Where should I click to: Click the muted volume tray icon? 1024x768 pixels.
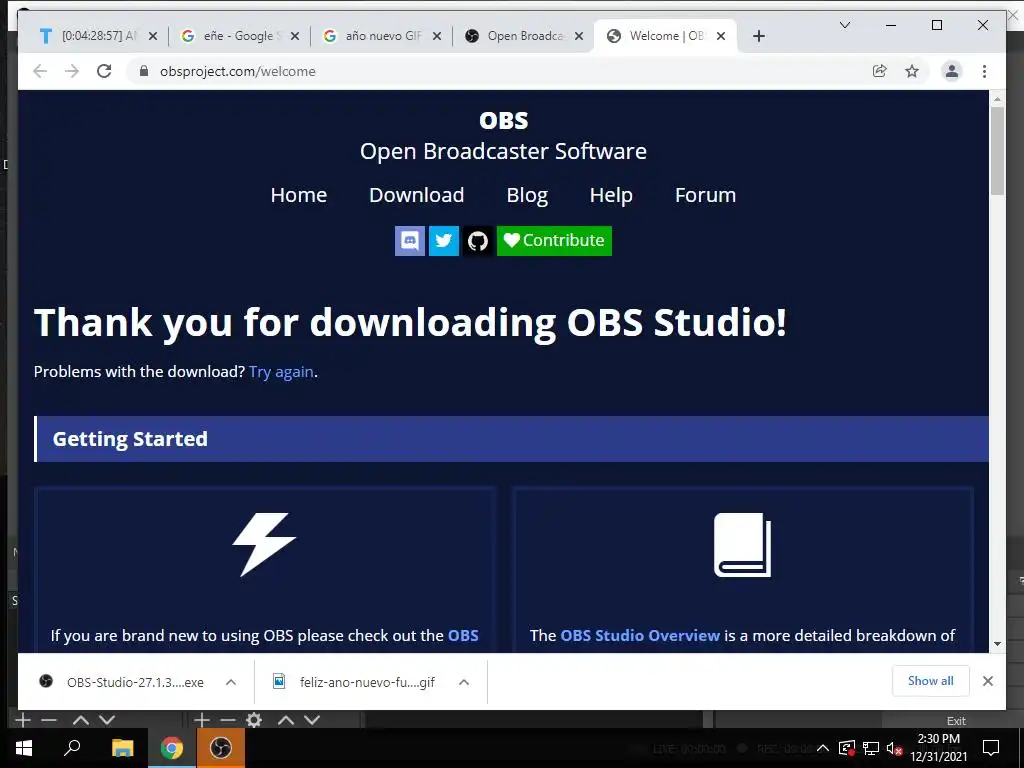point(894,748)
